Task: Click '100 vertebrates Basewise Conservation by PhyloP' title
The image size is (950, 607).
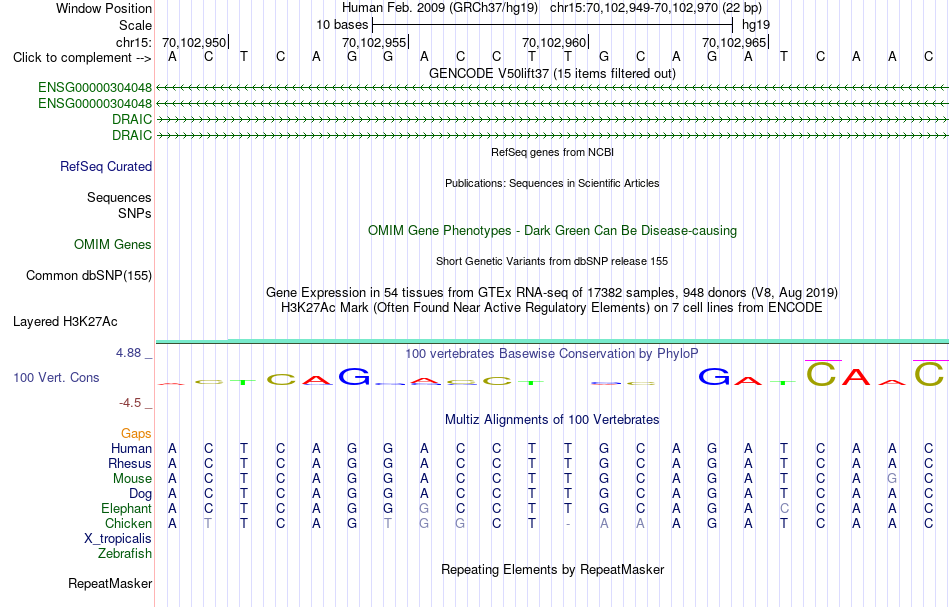Action: tap(553, 354)
